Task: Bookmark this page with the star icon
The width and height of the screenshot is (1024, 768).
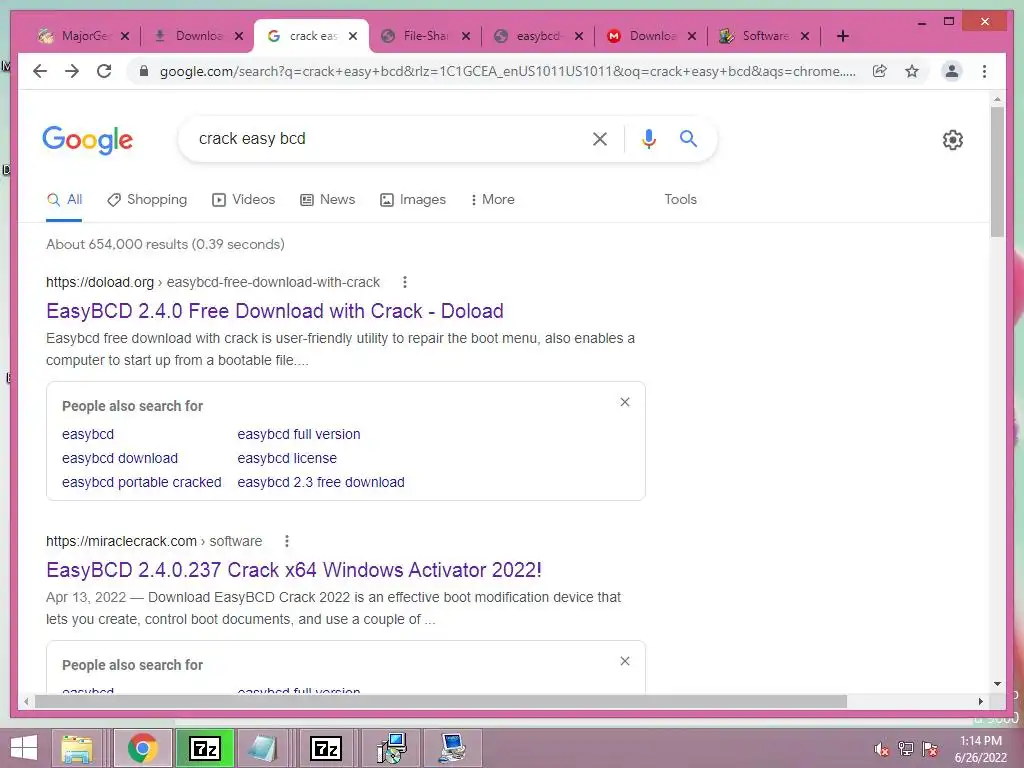Action: click(x=912, y=71)
